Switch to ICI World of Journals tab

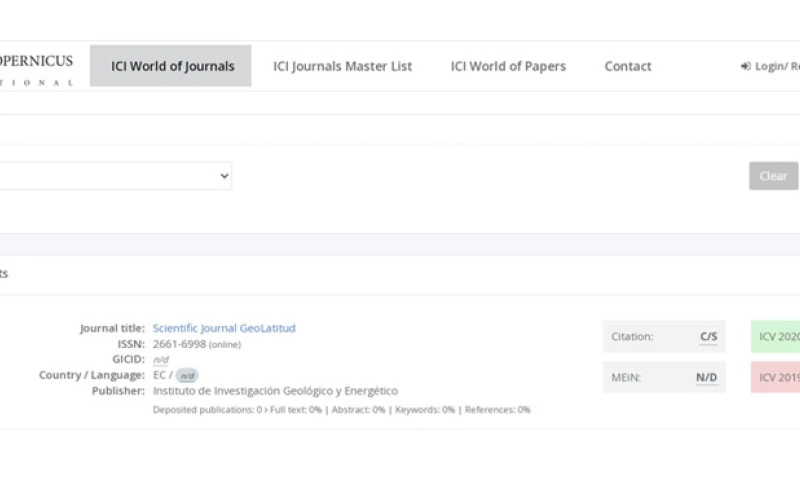171,66
